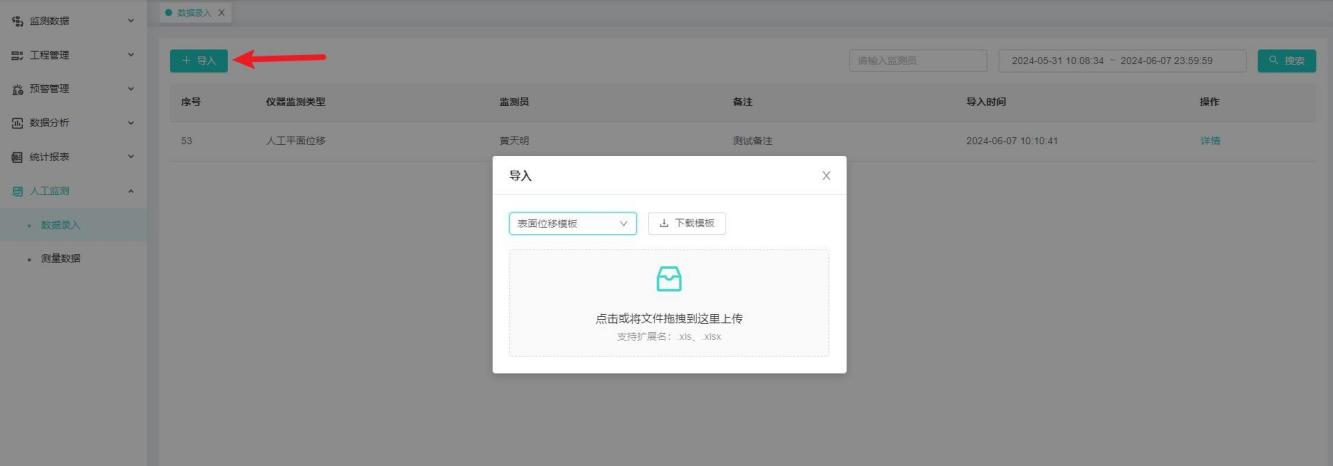This screenshot has width=1333, height=466.
Task: Click the green 导入 button
Action: click(x=199, y=61)
